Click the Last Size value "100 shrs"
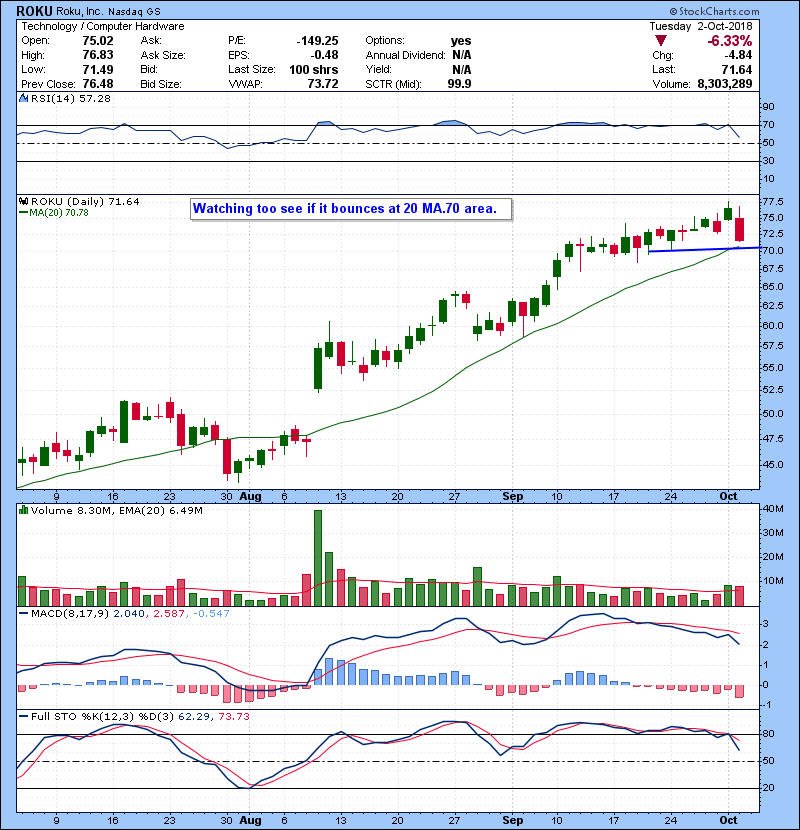Viewport: 800px width, 830px height. click(x=314, y=69)
